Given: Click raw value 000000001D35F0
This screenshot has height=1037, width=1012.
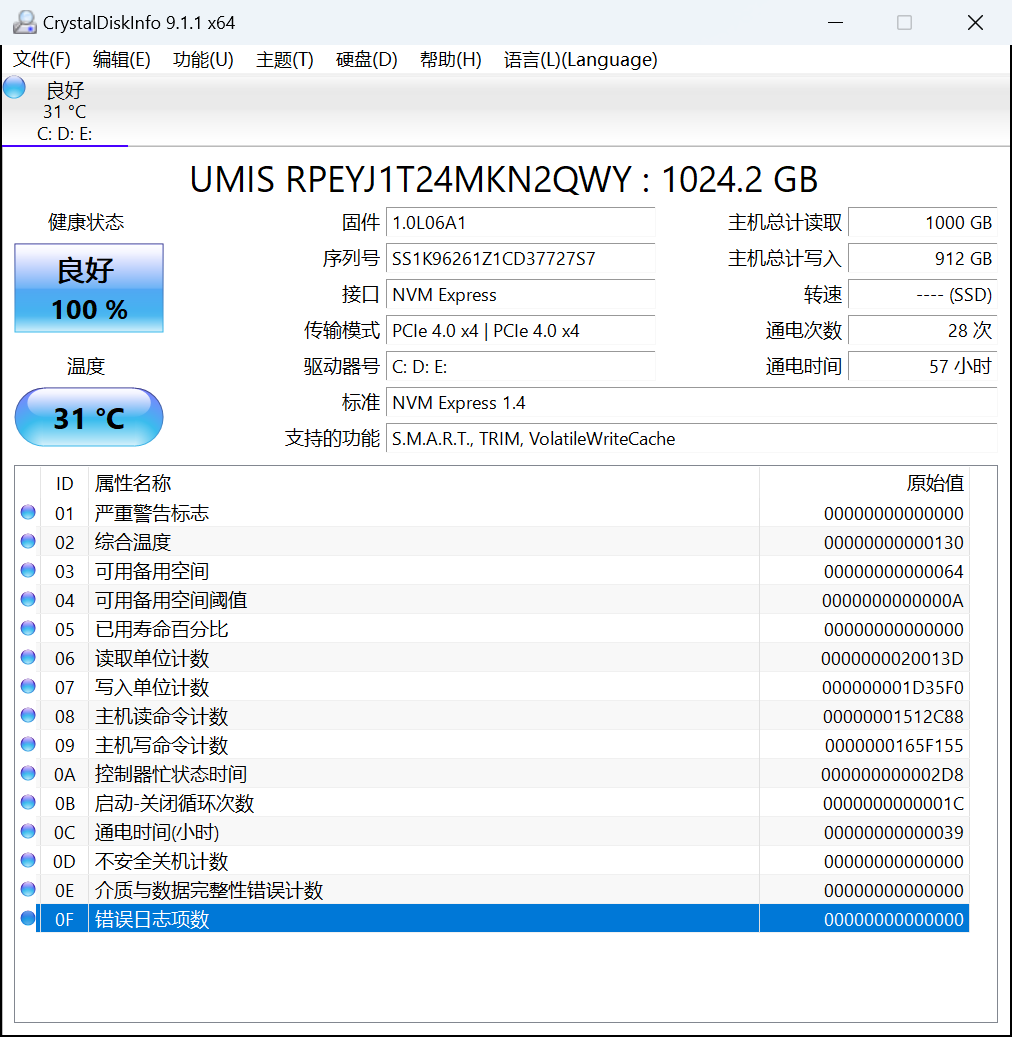Looking at the screenshot, I should (892, 688).
